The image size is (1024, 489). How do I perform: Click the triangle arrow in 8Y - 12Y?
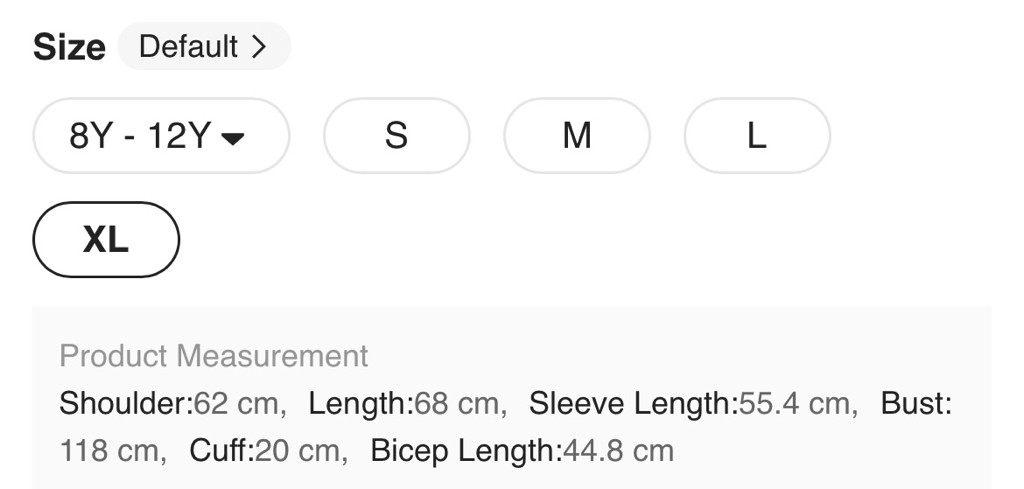232,138
